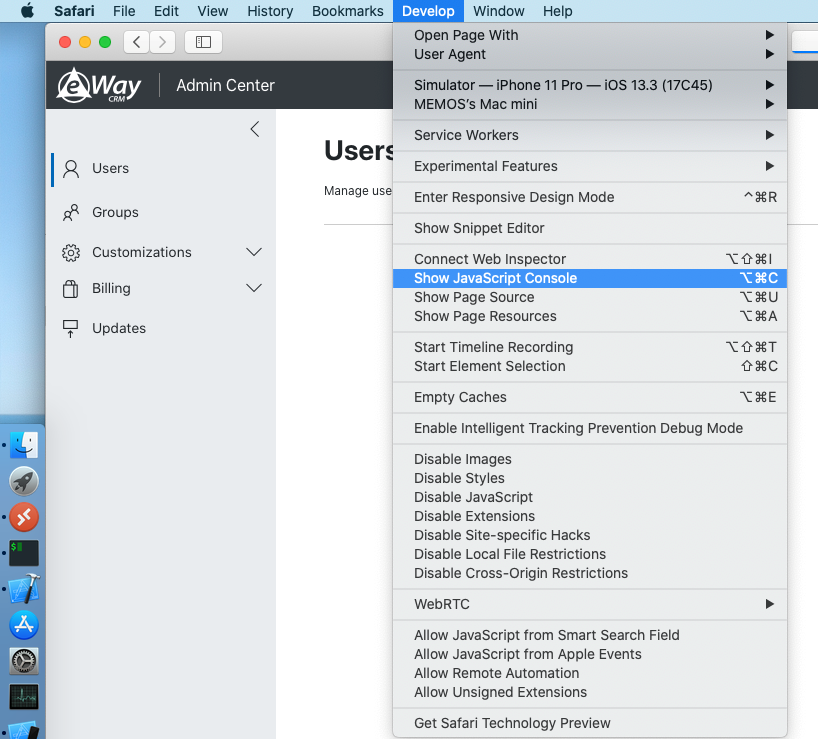Open Activity Monitor from the Dock
The width and height of the screenshot is (818, 739).
(24, 697)
